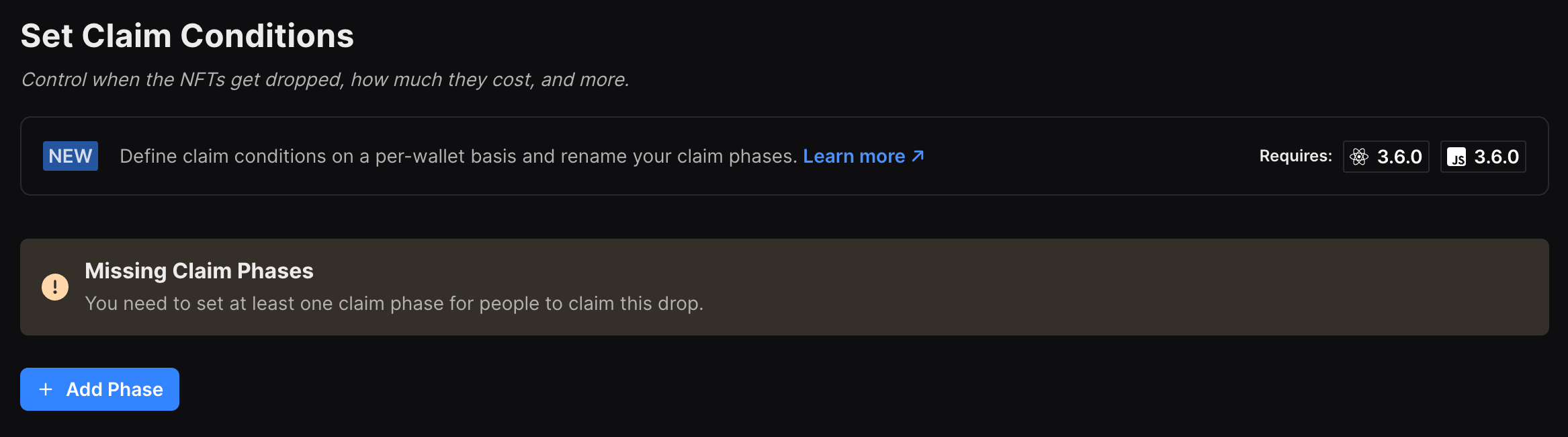The image size is (1568, 437).
Task: Click the 3.6.0 version number next to React
Action: [1399, 157]
